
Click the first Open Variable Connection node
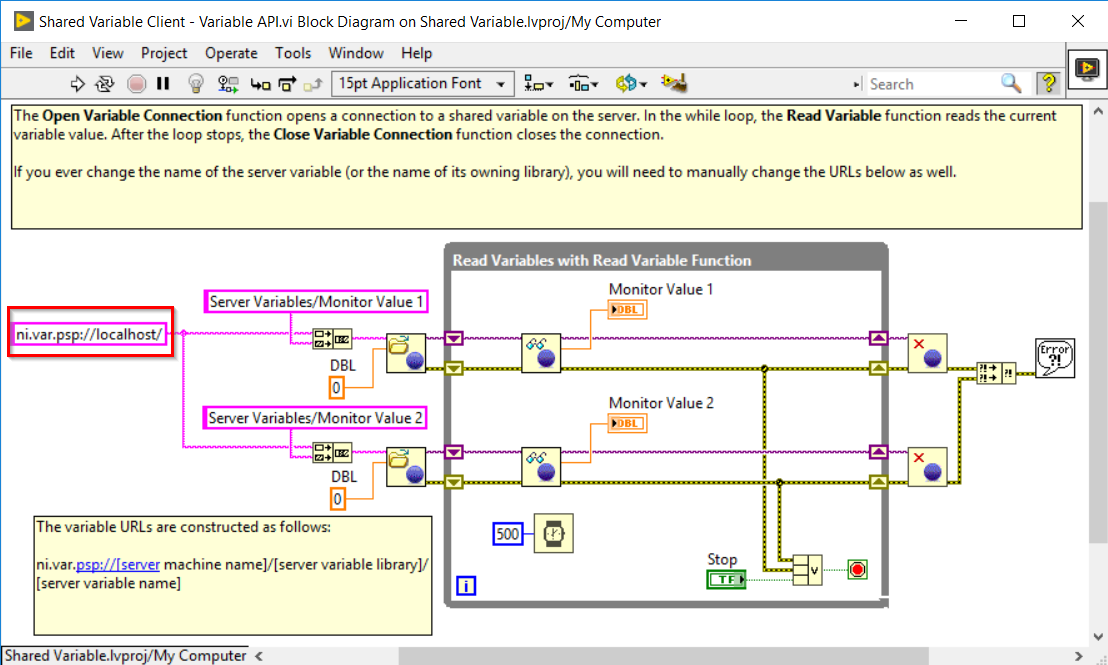tap(406, 355)
